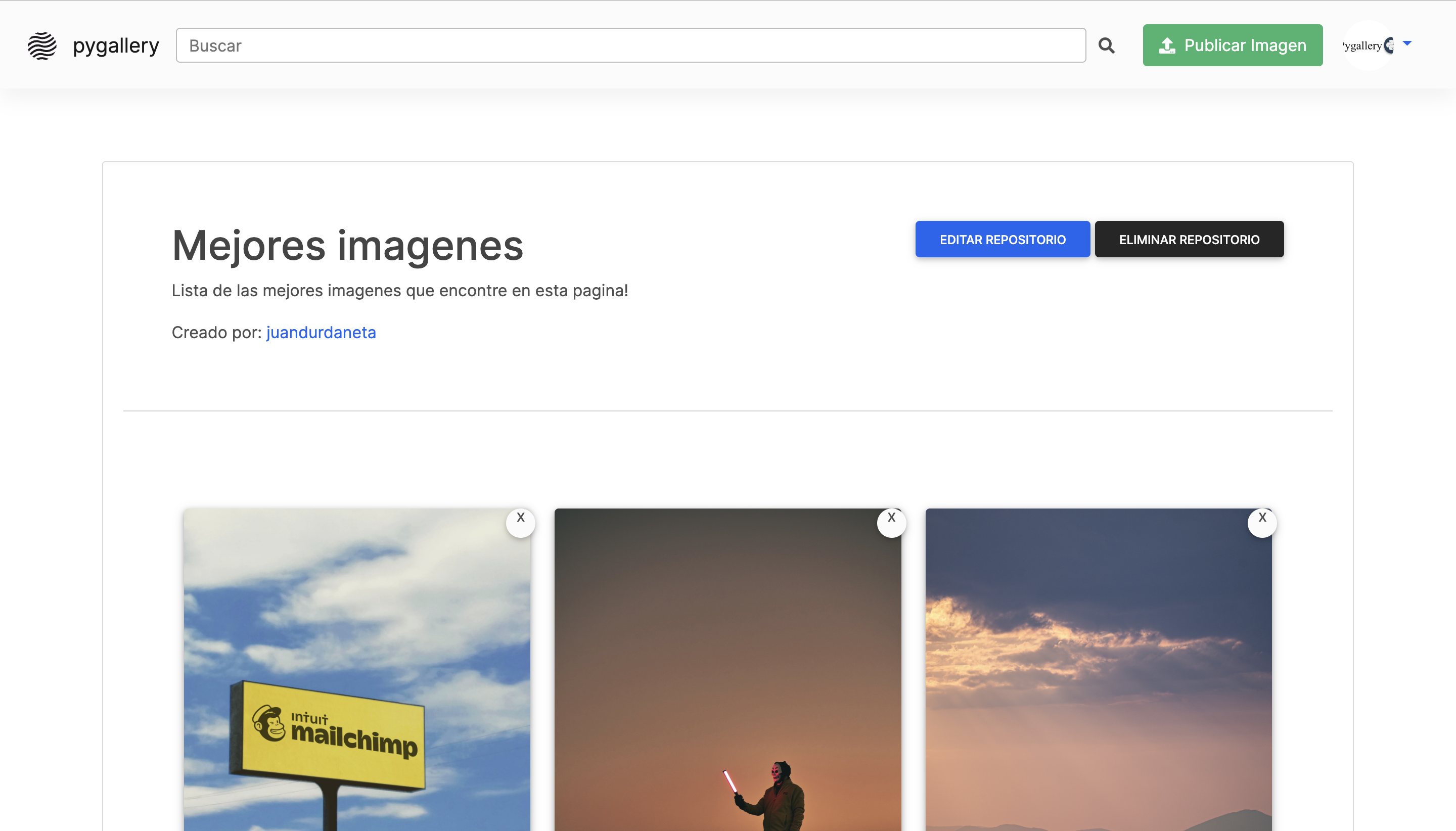Open the mailchimp billboard photo thumbnail
The width and height of the screenshot is (1456, 831).
357,669
